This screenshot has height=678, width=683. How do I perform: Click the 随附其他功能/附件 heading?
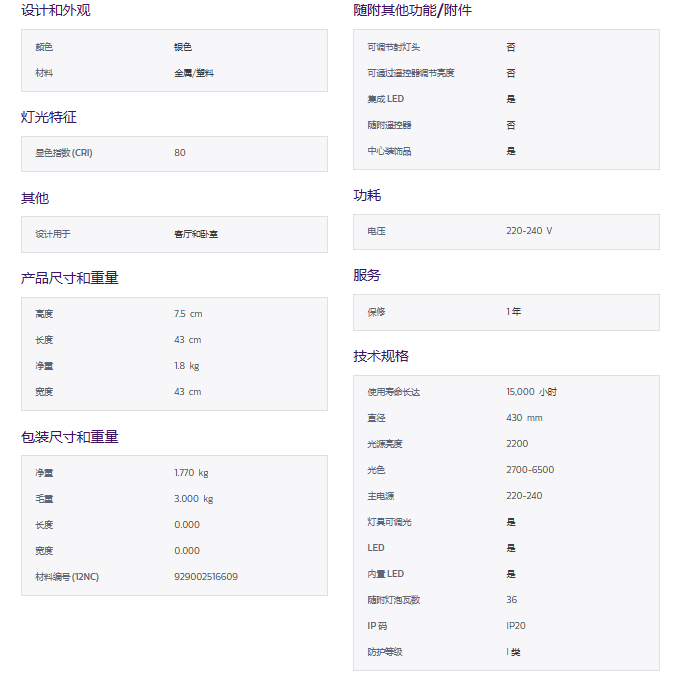412,10
